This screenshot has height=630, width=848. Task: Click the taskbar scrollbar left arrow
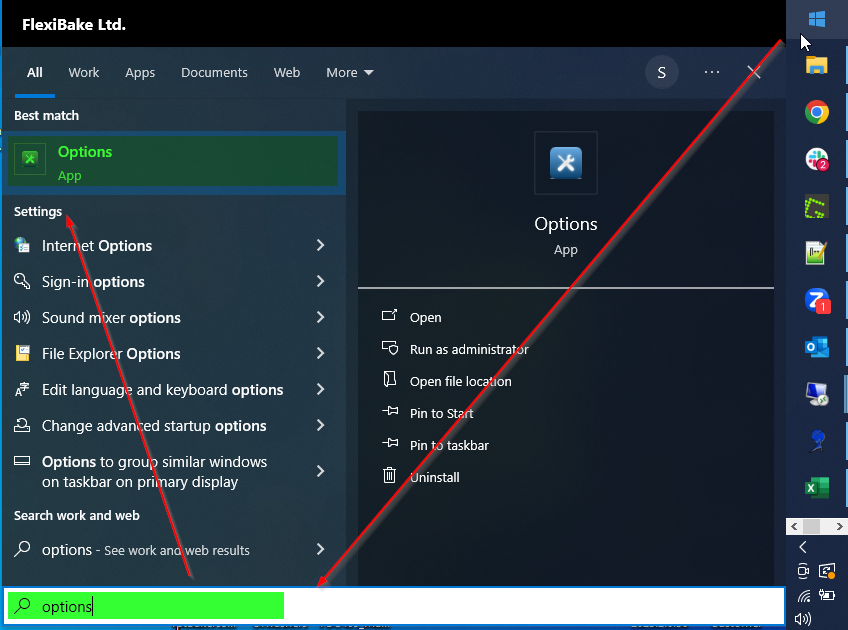pyautogui.click(x=794, y=526)
